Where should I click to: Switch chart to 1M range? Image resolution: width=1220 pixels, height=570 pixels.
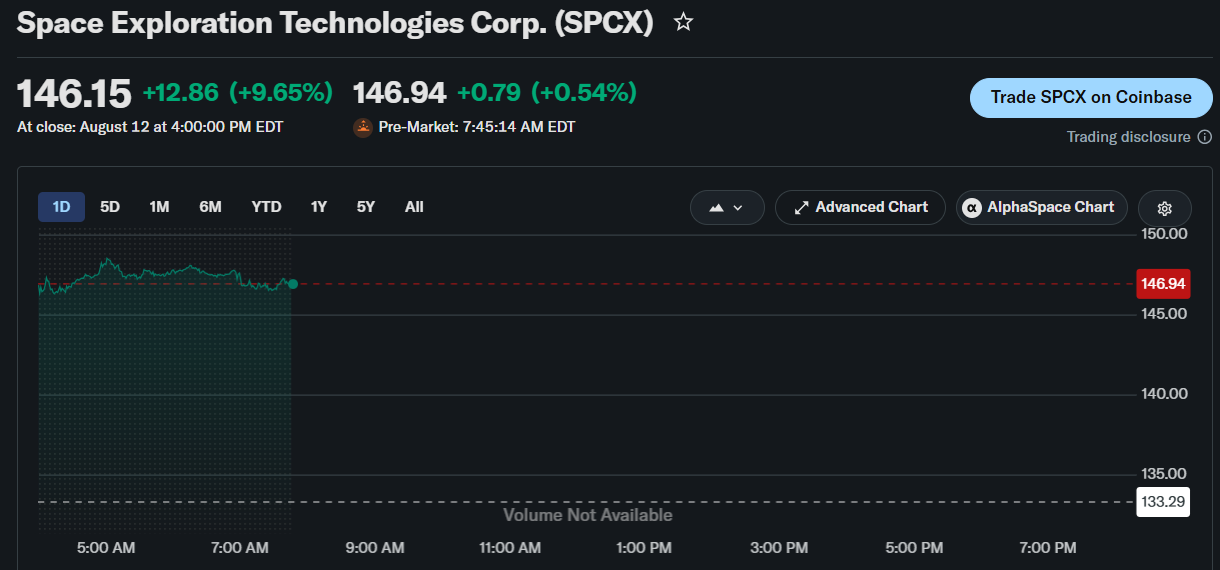point(159,207)
